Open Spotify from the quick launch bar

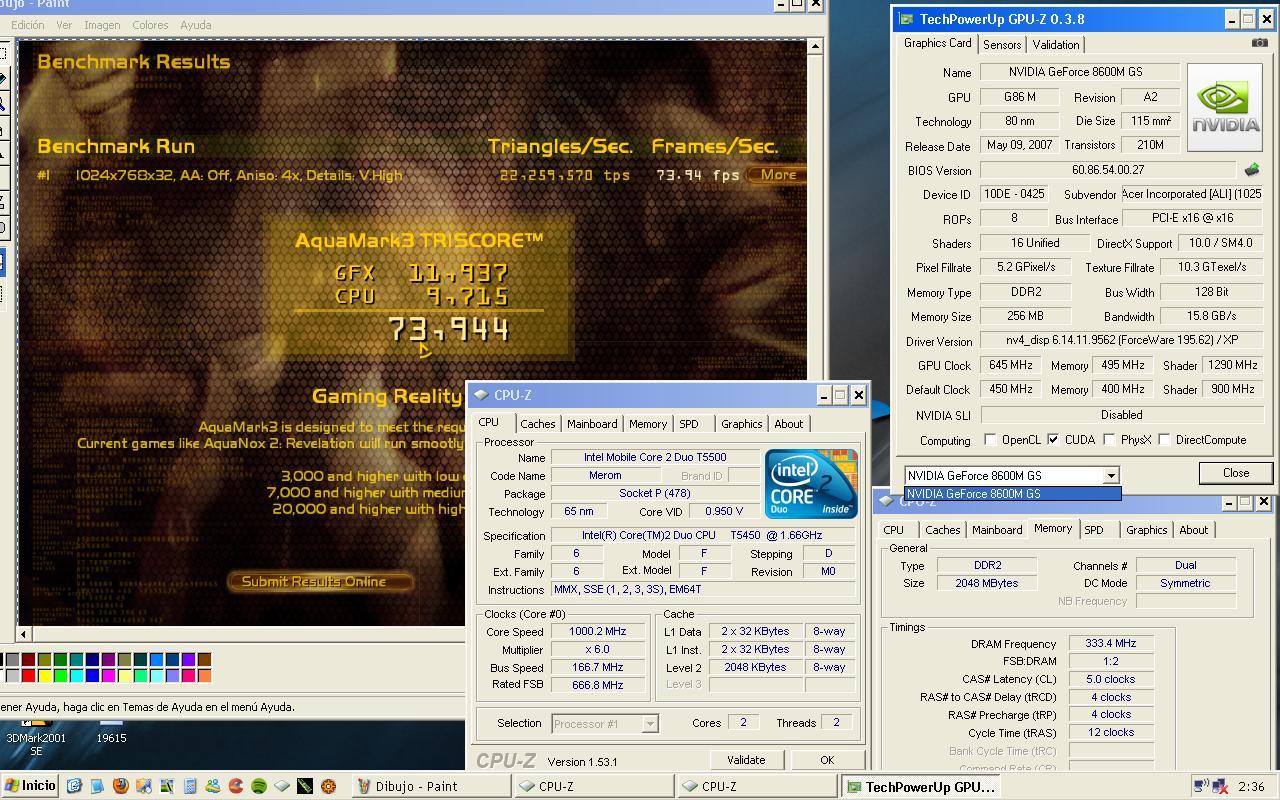click(258, 786)
